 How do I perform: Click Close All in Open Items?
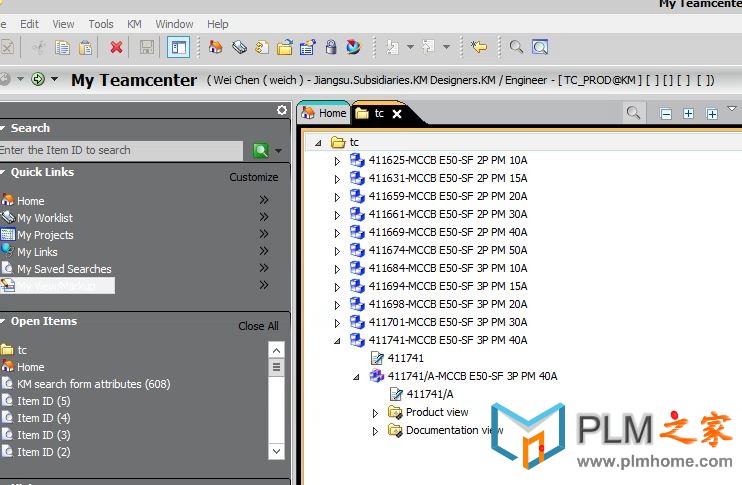point(258,326)
